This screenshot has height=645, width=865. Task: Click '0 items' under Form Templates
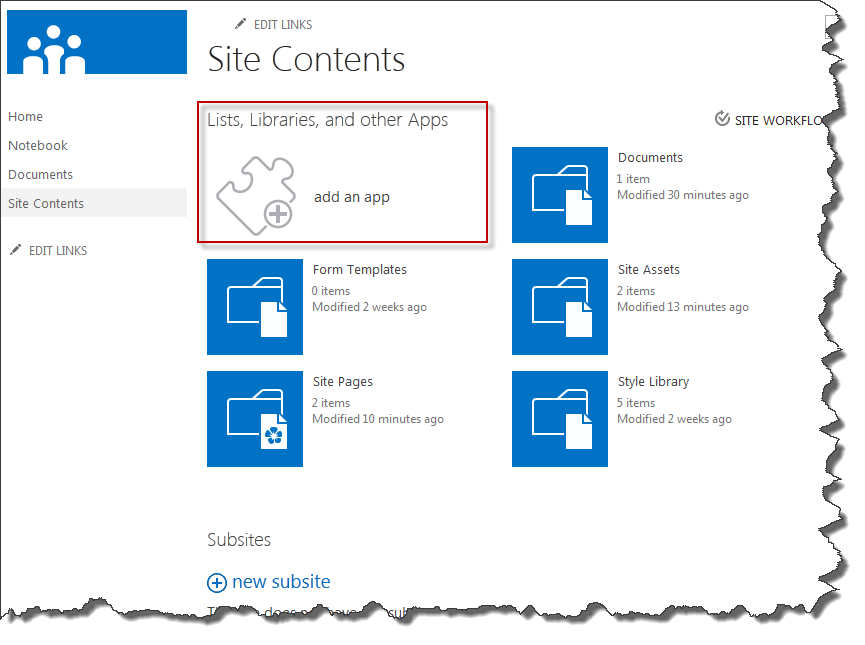[331, 291]
